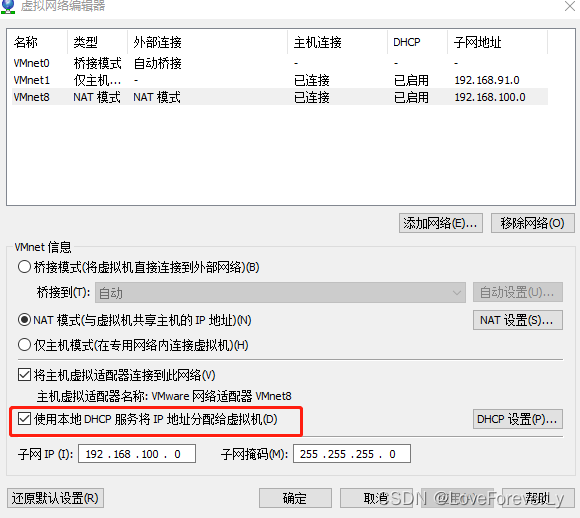Toggle 使用本地 DHCP 服务 checkbox
This screenshot has height=518, width=580.
[x=24, y=419]
